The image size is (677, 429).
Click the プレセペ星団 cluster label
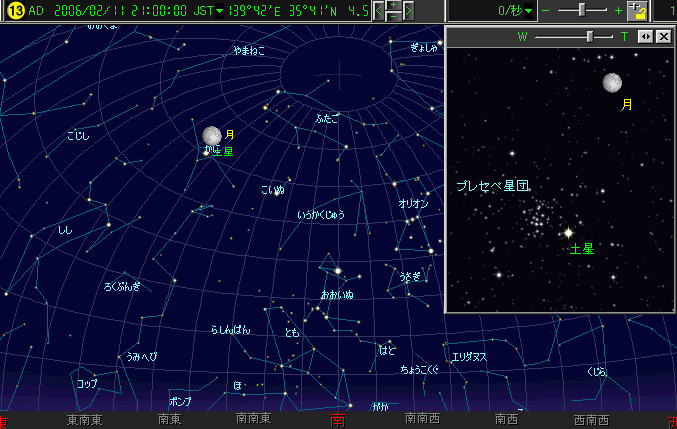(492, 186)
